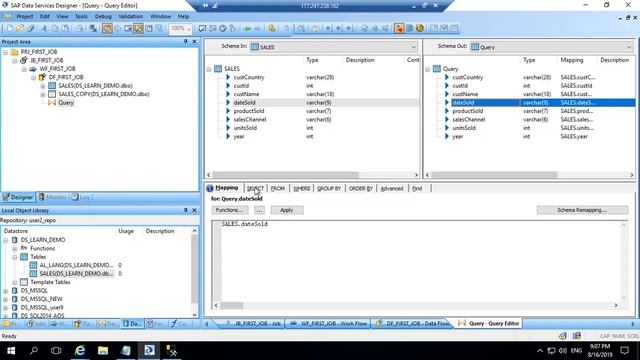Viewport: 640px width, 360px height.
Task: Switch to the GROUP BY tab
Action: pos(329,188)
